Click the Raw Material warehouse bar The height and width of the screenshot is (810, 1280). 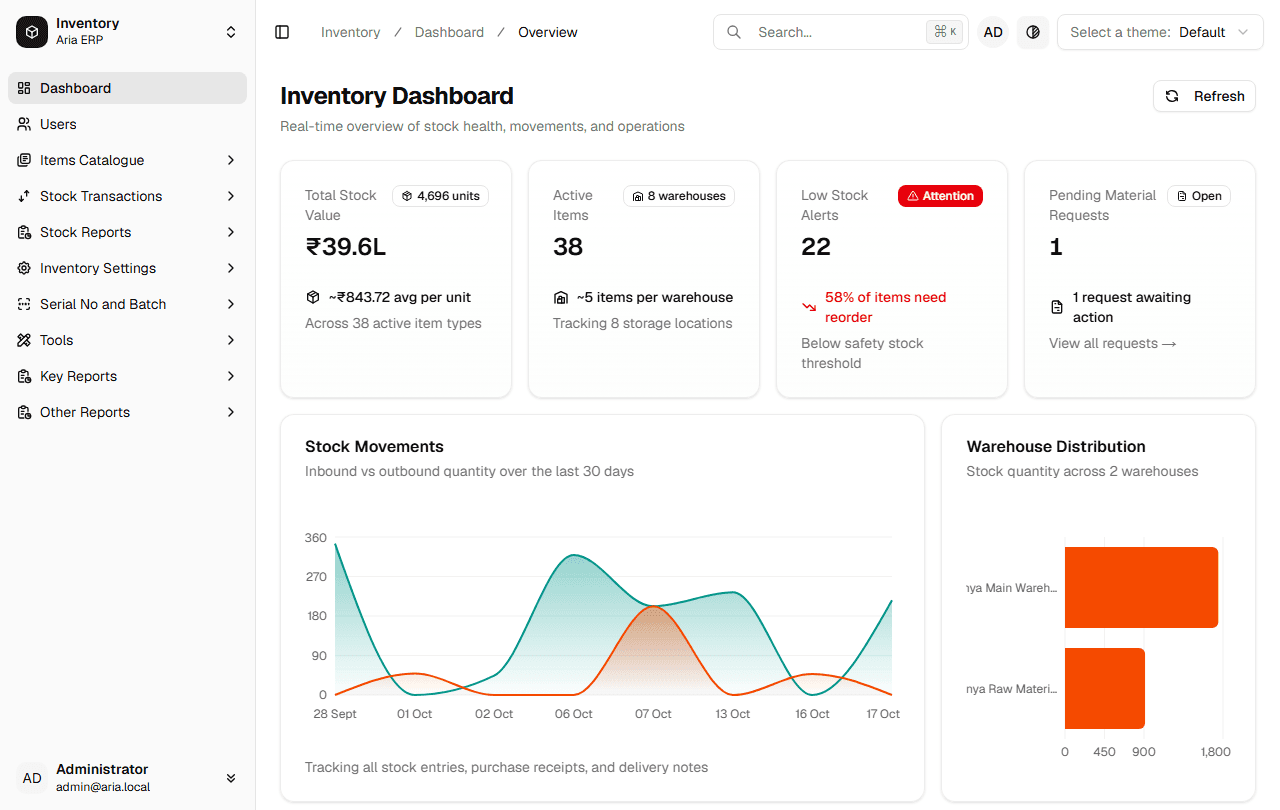coord(1104,688)
